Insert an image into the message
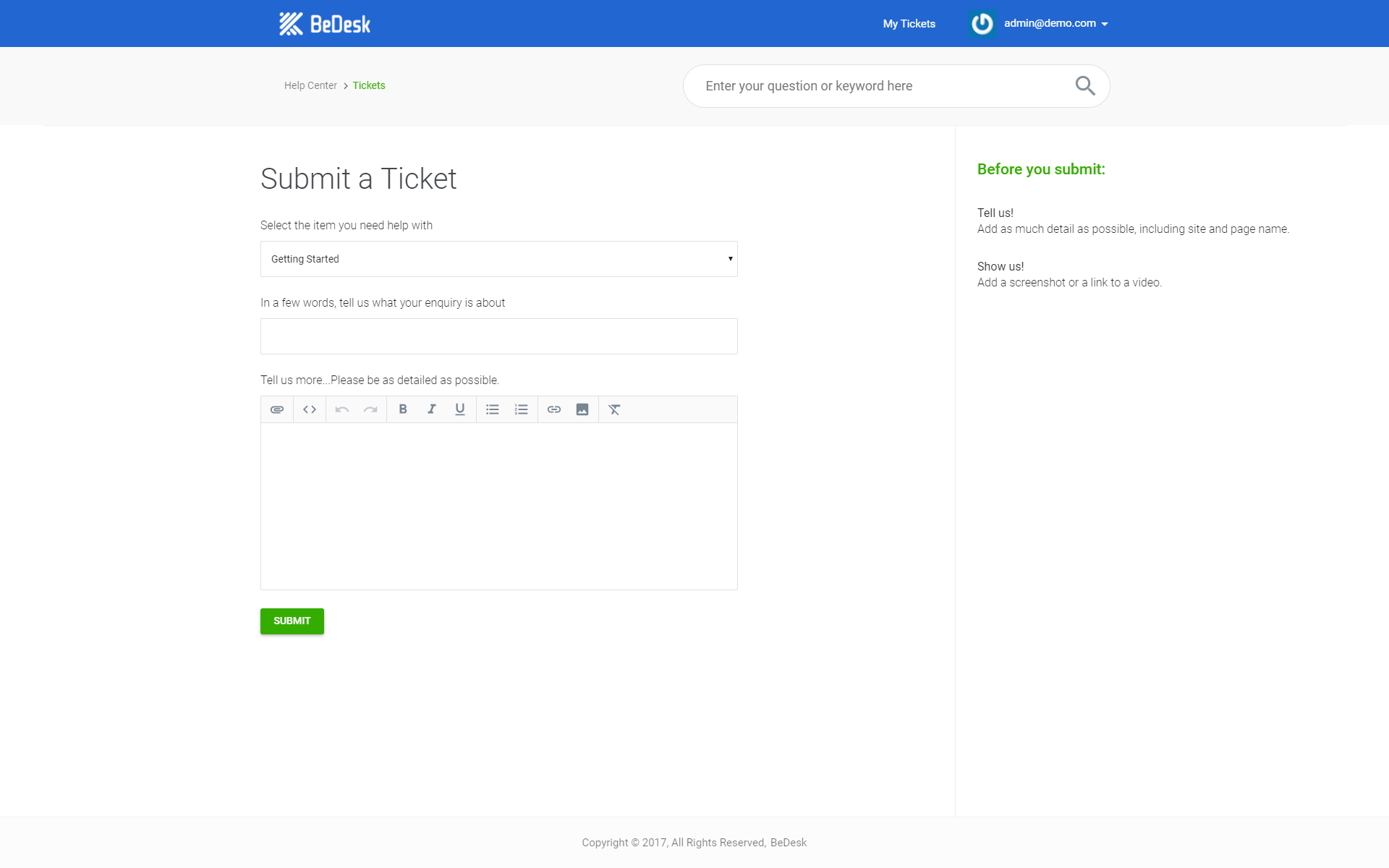1389x868 pixels. (582, 409)
